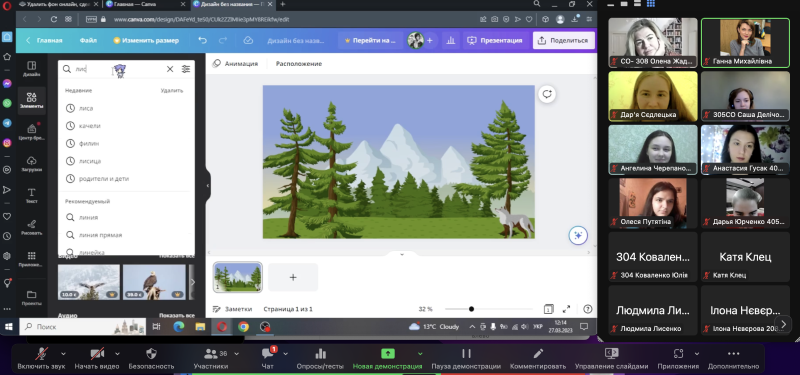Open the Projects panel in Canva sidebar
This screenshot has height=375, width=800.
coord(32,297)
